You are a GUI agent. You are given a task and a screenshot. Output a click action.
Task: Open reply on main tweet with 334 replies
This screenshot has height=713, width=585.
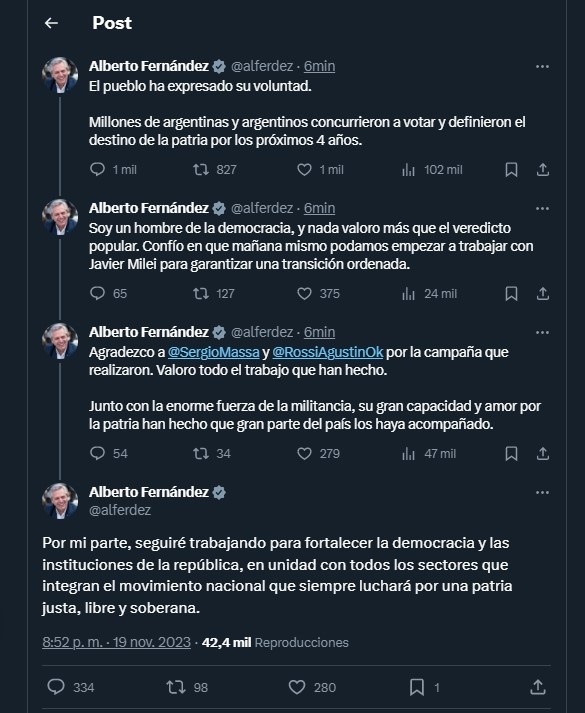[x=56, y=687]
